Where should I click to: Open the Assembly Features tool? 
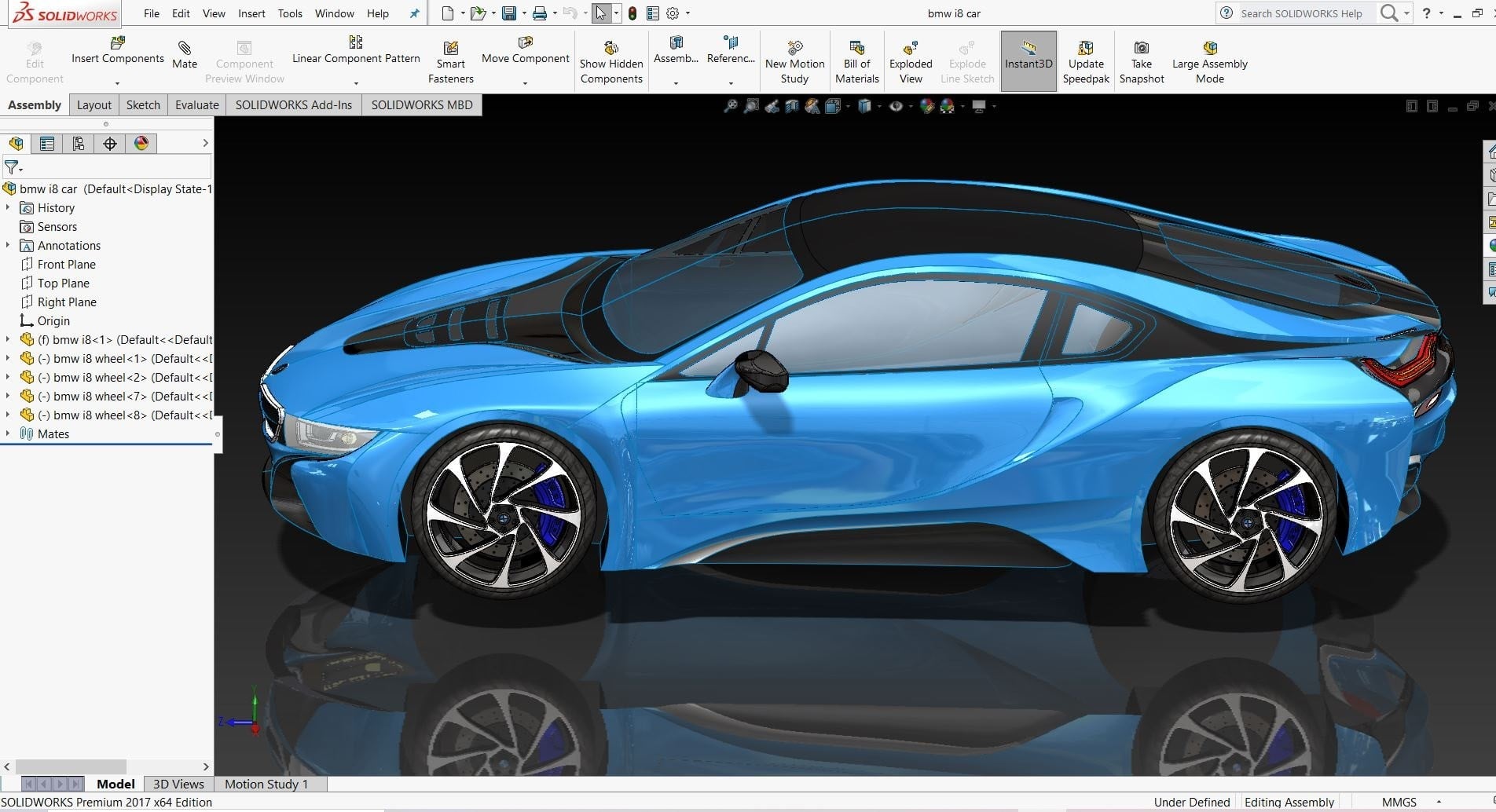tap(676, 50)
